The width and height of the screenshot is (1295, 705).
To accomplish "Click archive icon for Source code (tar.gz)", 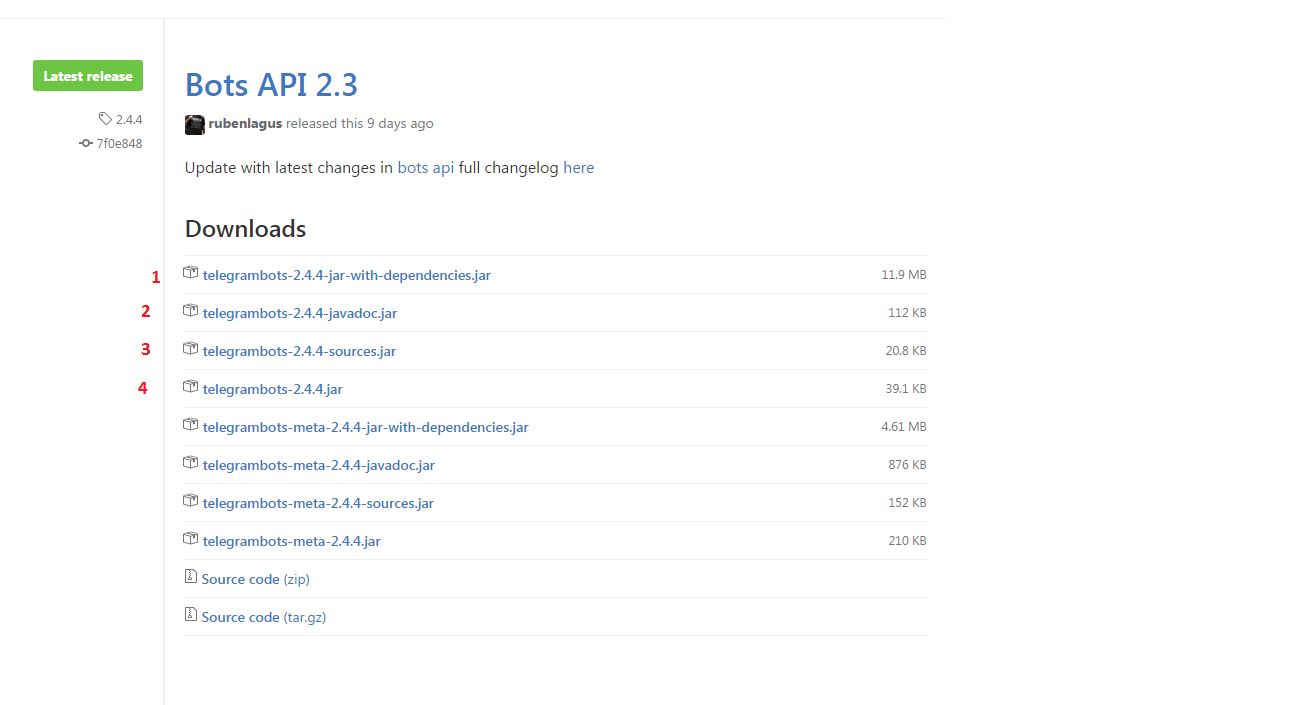I will coord(190,615).
